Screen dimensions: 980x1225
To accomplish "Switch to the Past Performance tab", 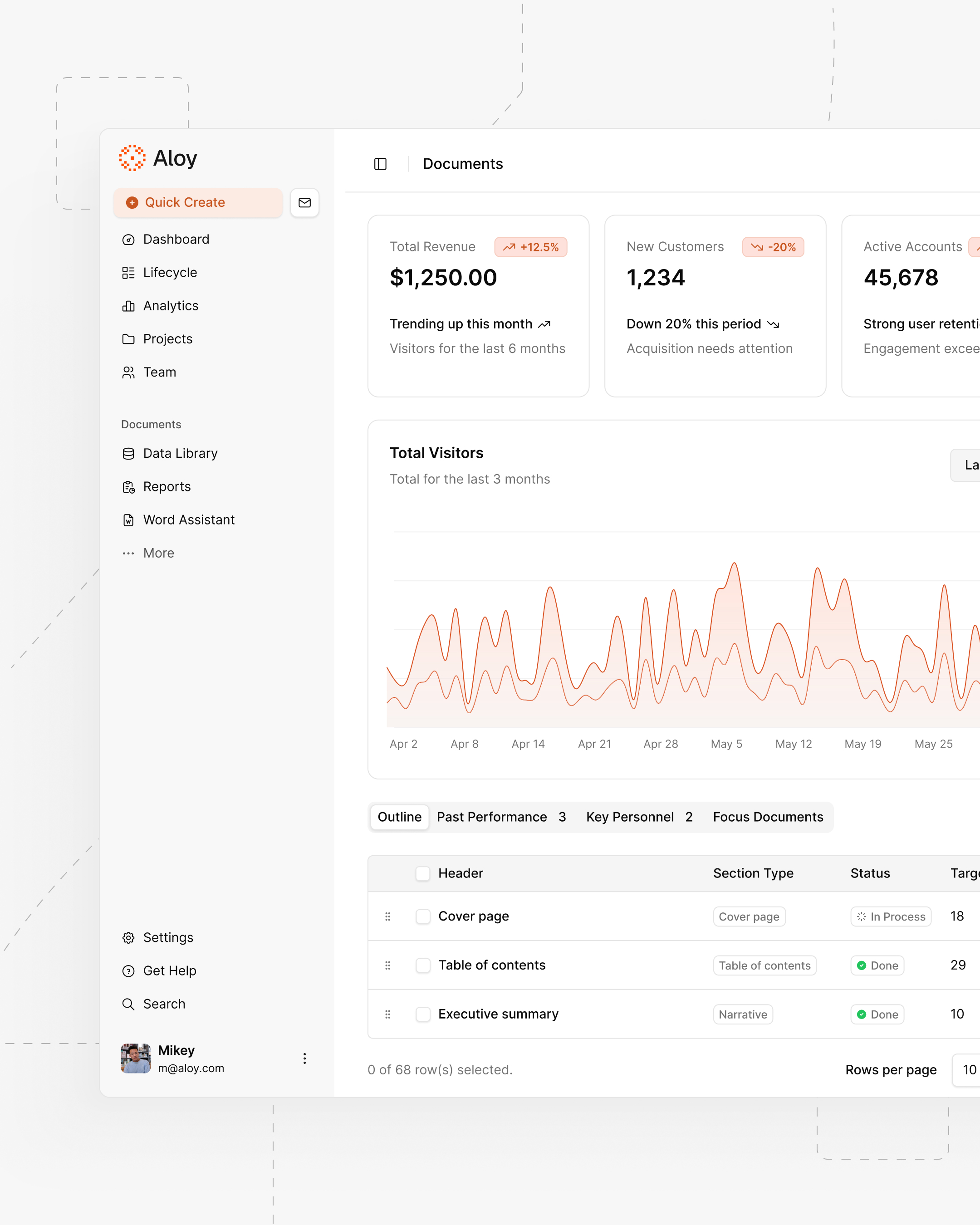I will click(500, 817).
